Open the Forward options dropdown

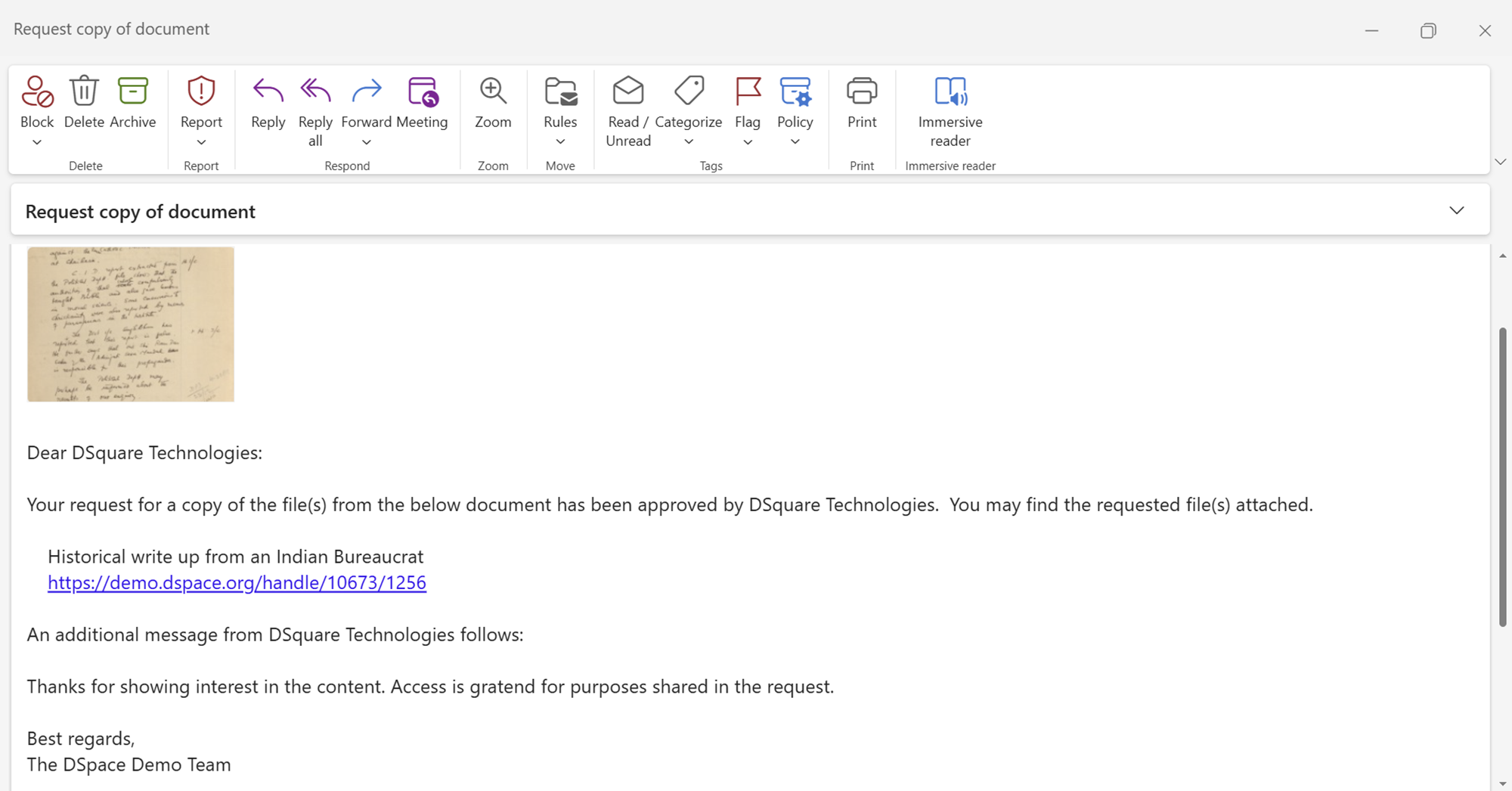(x=367, y=143)
